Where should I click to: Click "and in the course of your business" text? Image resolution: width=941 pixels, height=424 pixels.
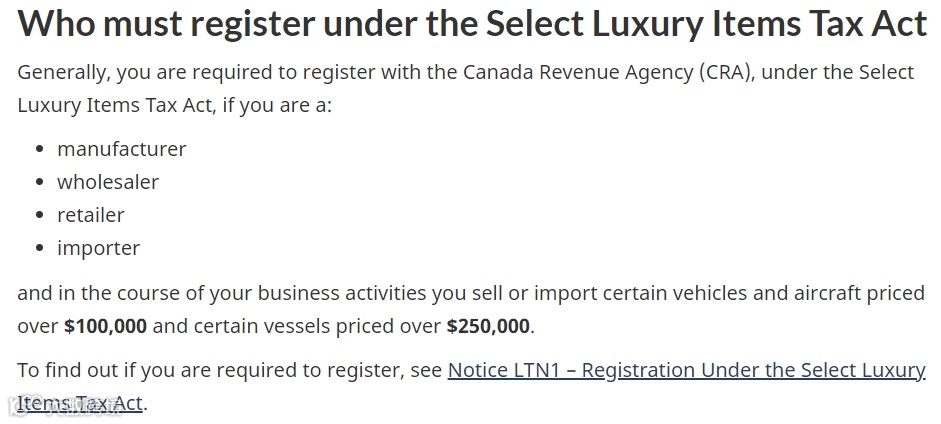point(160,293)
